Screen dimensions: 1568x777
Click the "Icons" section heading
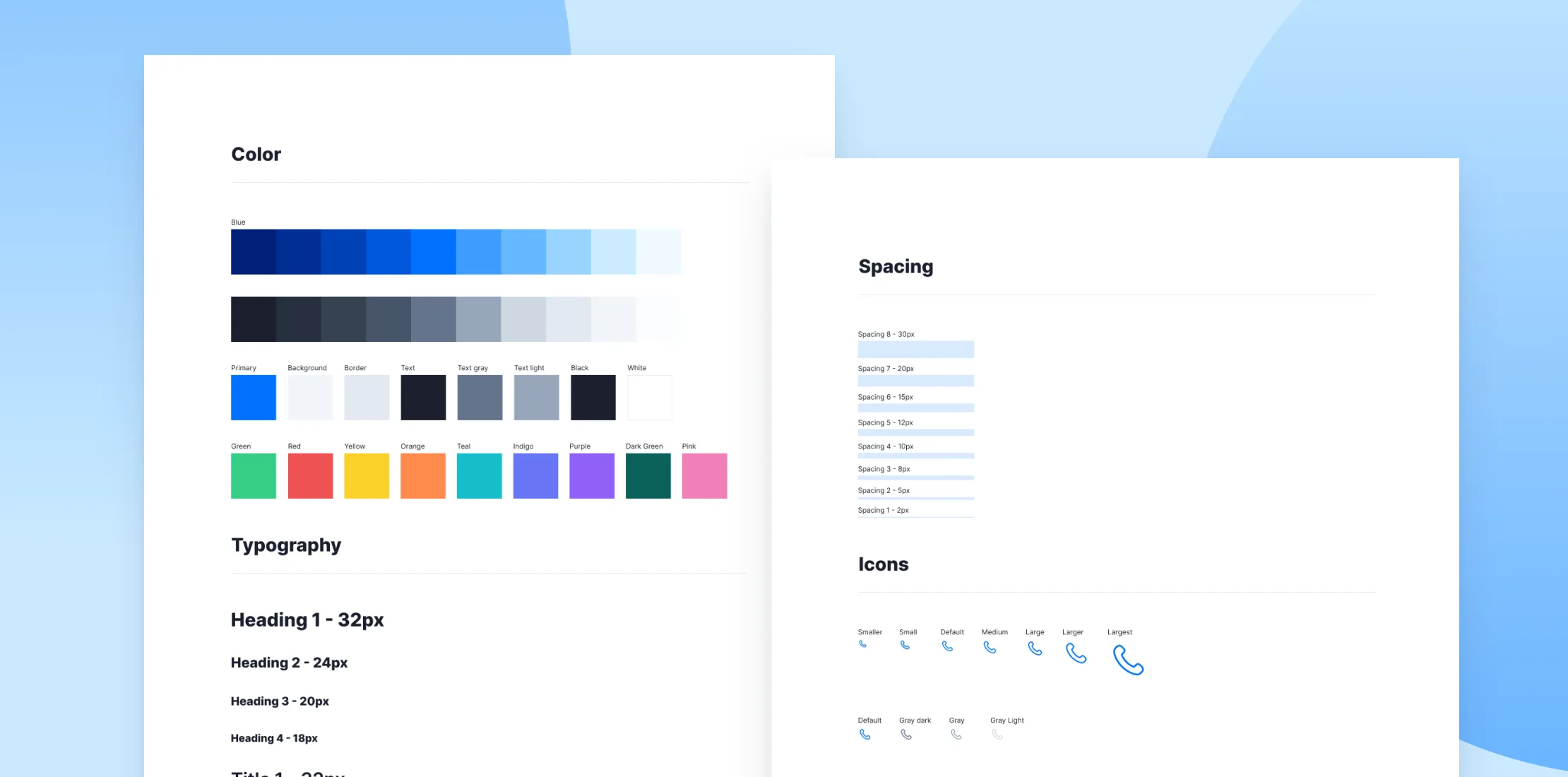(x=884, y=564)
